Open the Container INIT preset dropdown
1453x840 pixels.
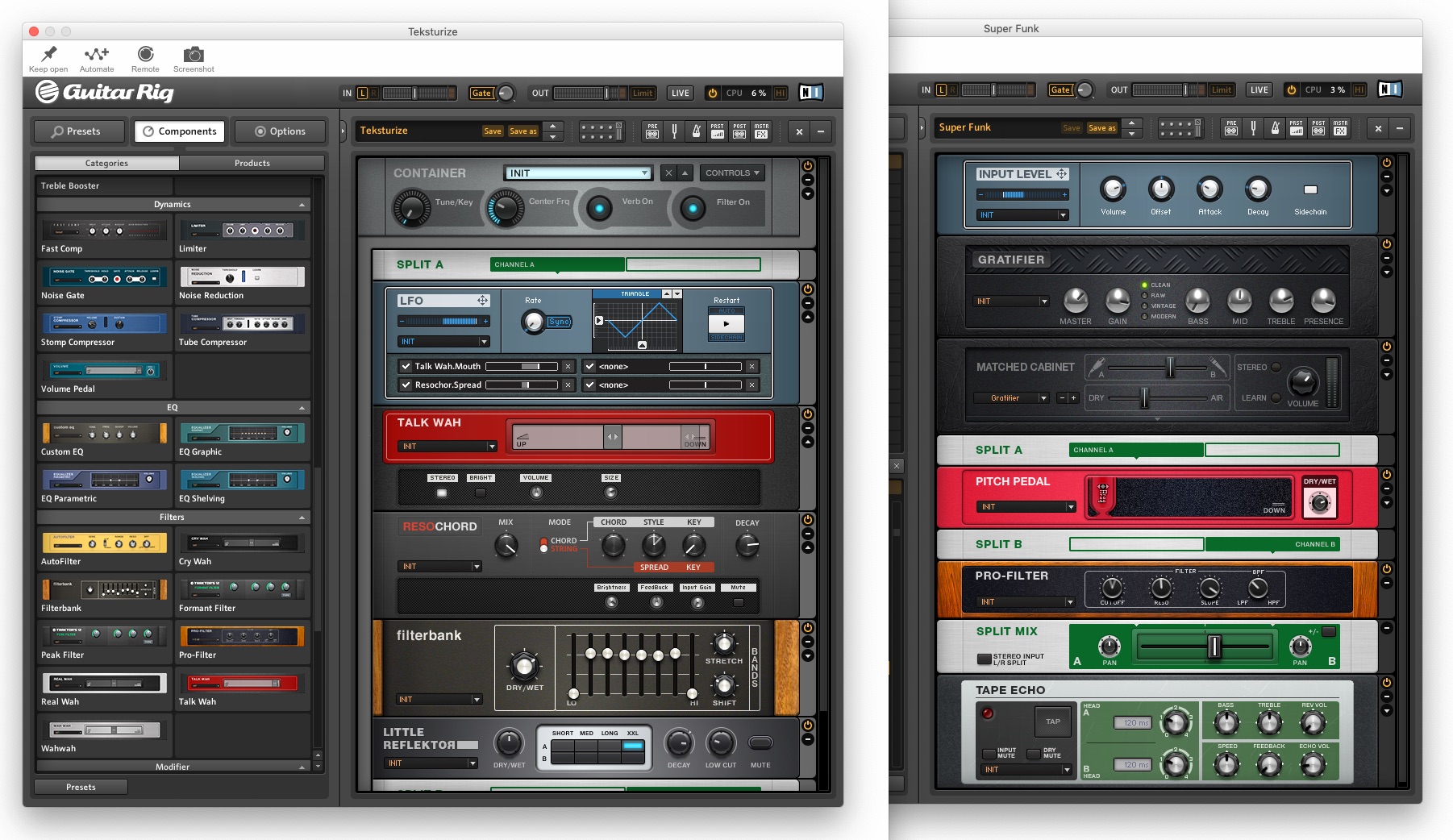tap(577, 173)
